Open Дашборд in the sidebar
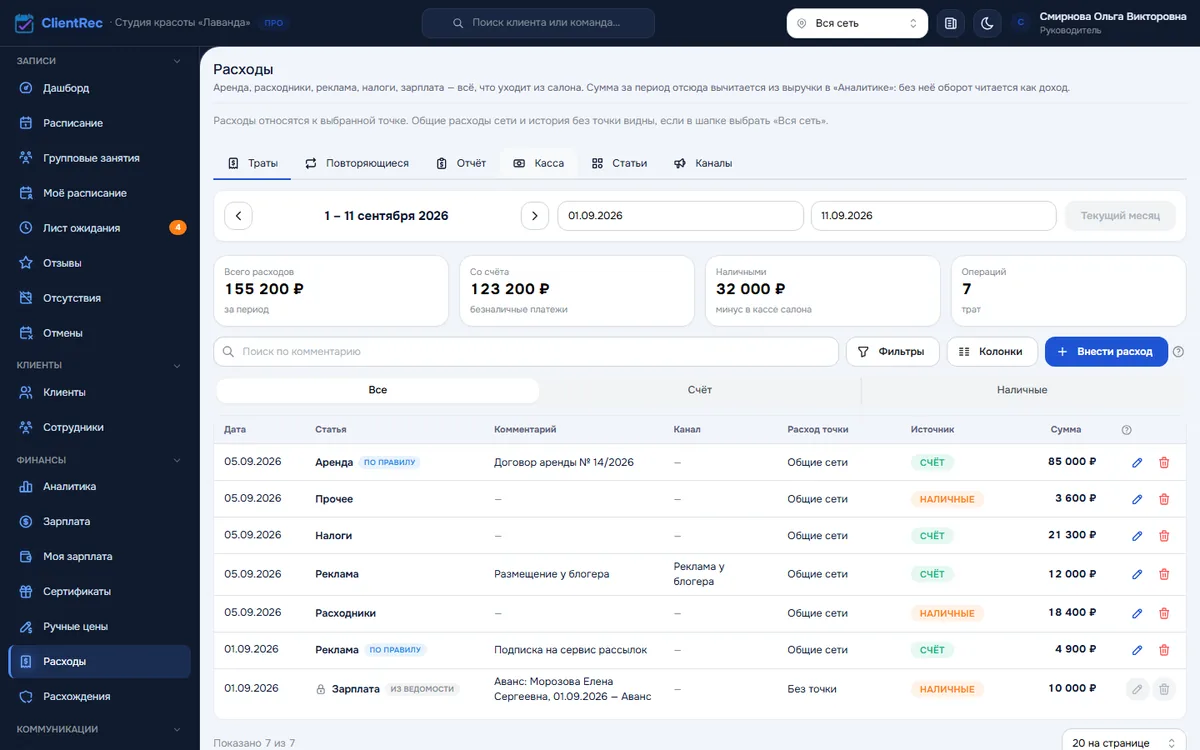 pyautogui.click(x=99, y=88)
